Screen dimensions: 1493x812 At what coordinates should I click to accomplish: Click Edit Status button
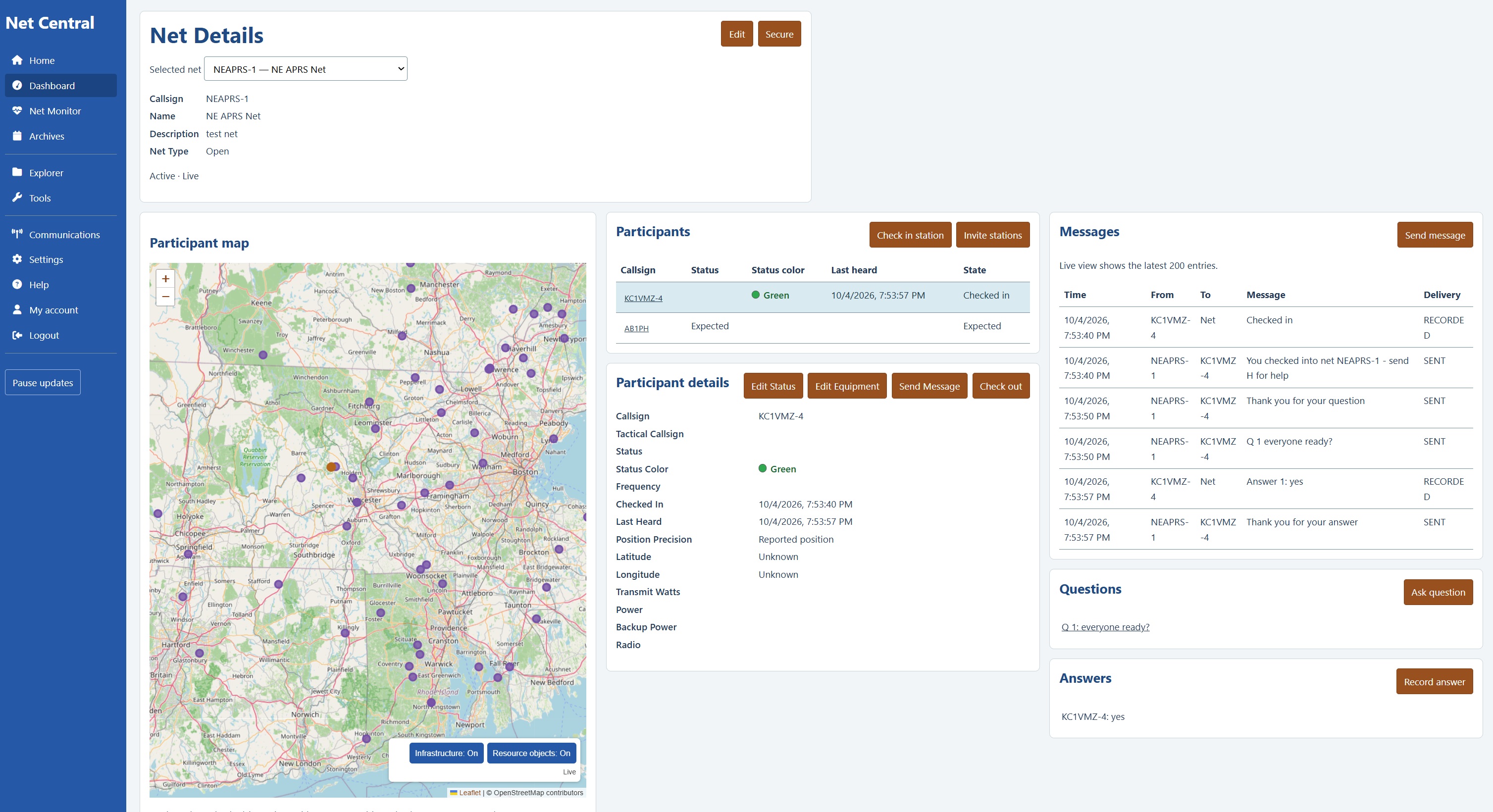pyautogui.click(x=772, y=386)
